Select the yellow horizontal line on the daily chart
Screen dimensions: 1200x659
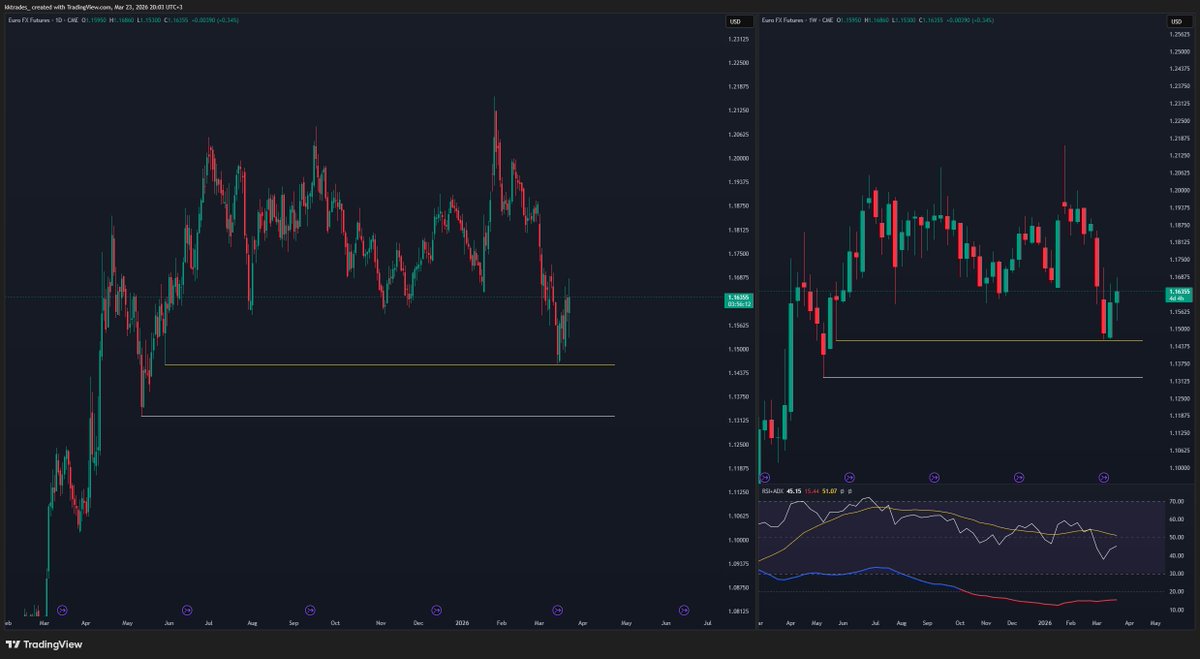(390, 365)
